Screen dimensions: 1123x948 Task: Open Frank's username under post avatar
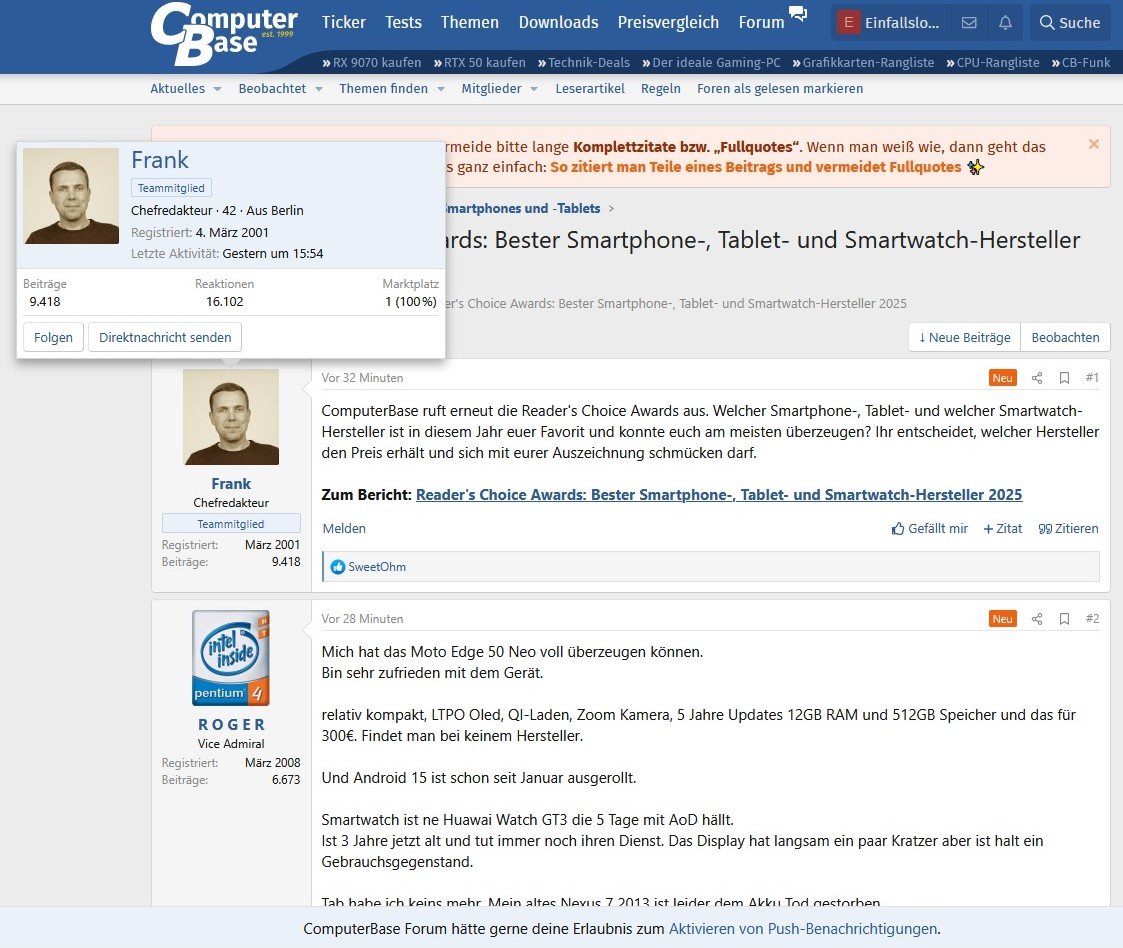pyautogui.click(x=231, y=484)
